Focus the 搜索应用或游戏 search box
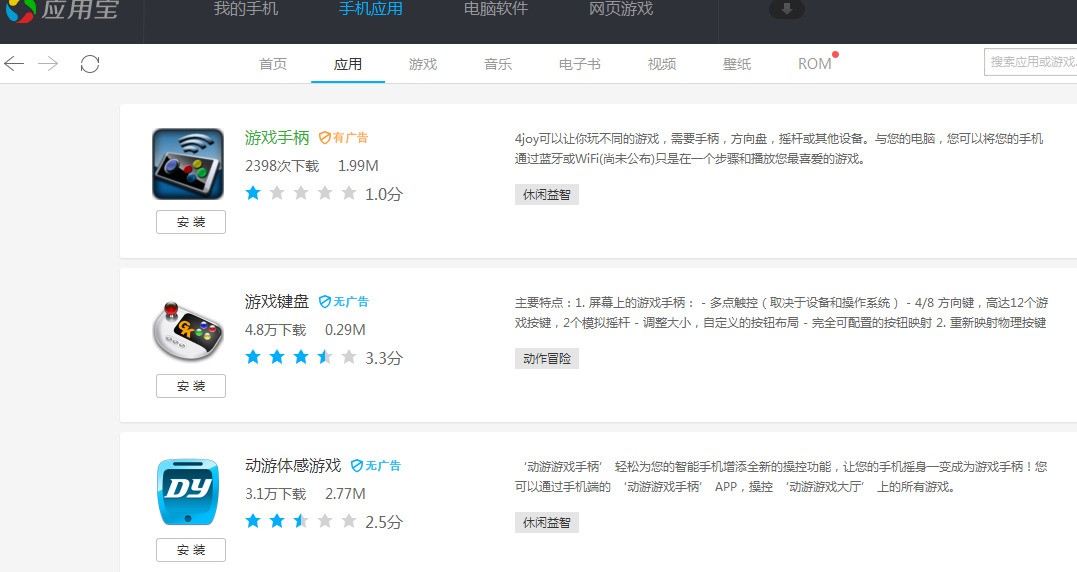 1030,62
